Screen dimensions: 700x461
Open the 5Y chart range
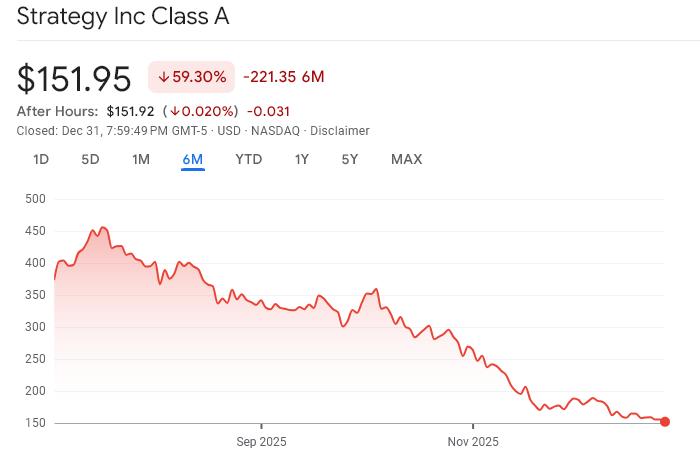349,159
